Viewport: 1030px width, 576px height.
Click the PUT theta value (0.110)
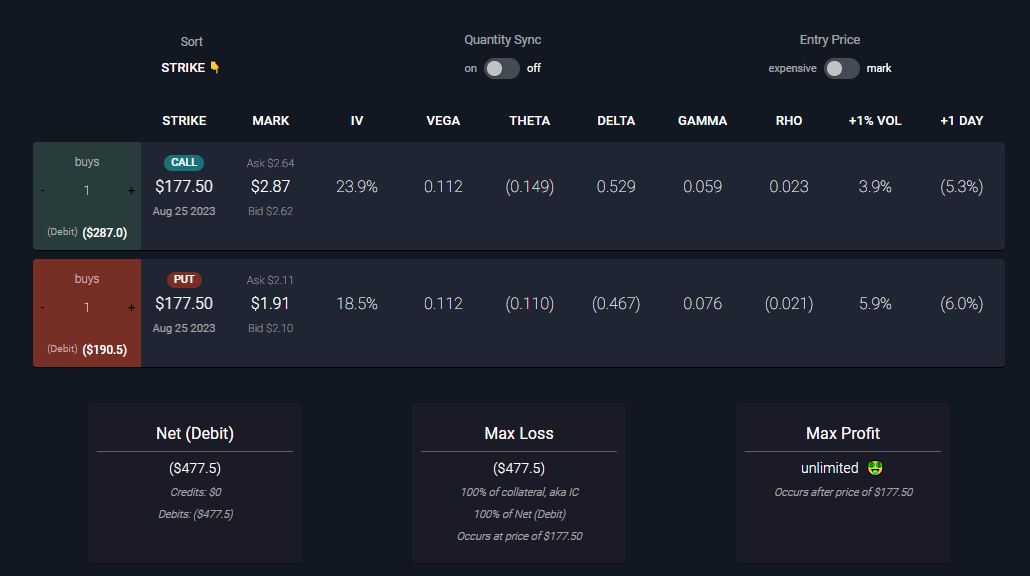(x=529, y=303)
